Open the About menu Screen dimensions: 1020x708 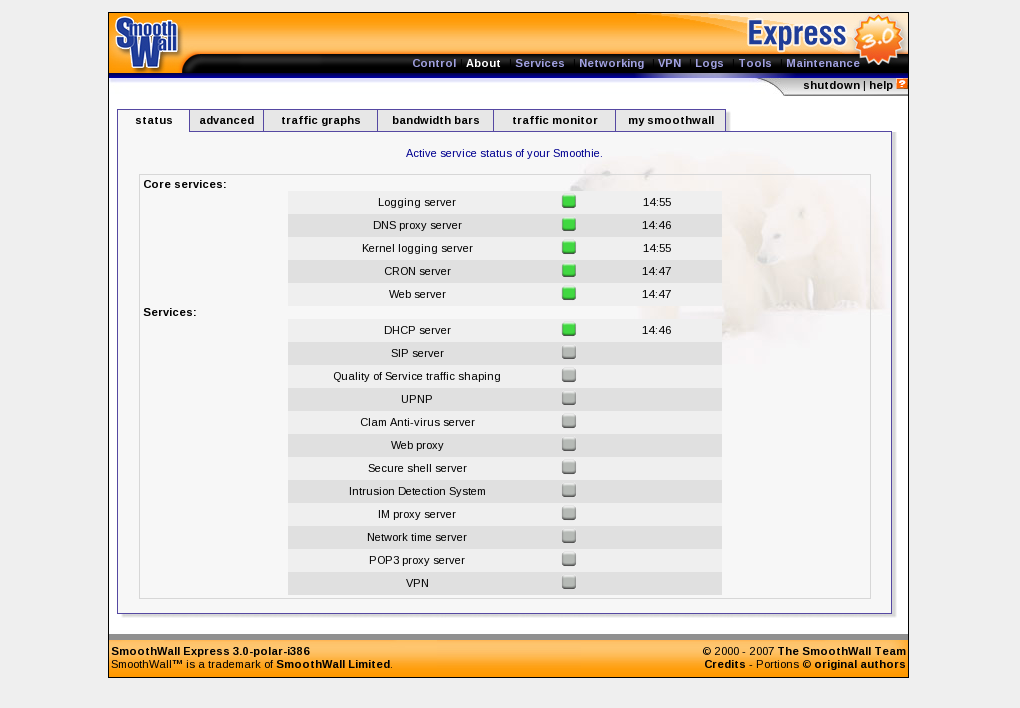(x=483, y=63)
